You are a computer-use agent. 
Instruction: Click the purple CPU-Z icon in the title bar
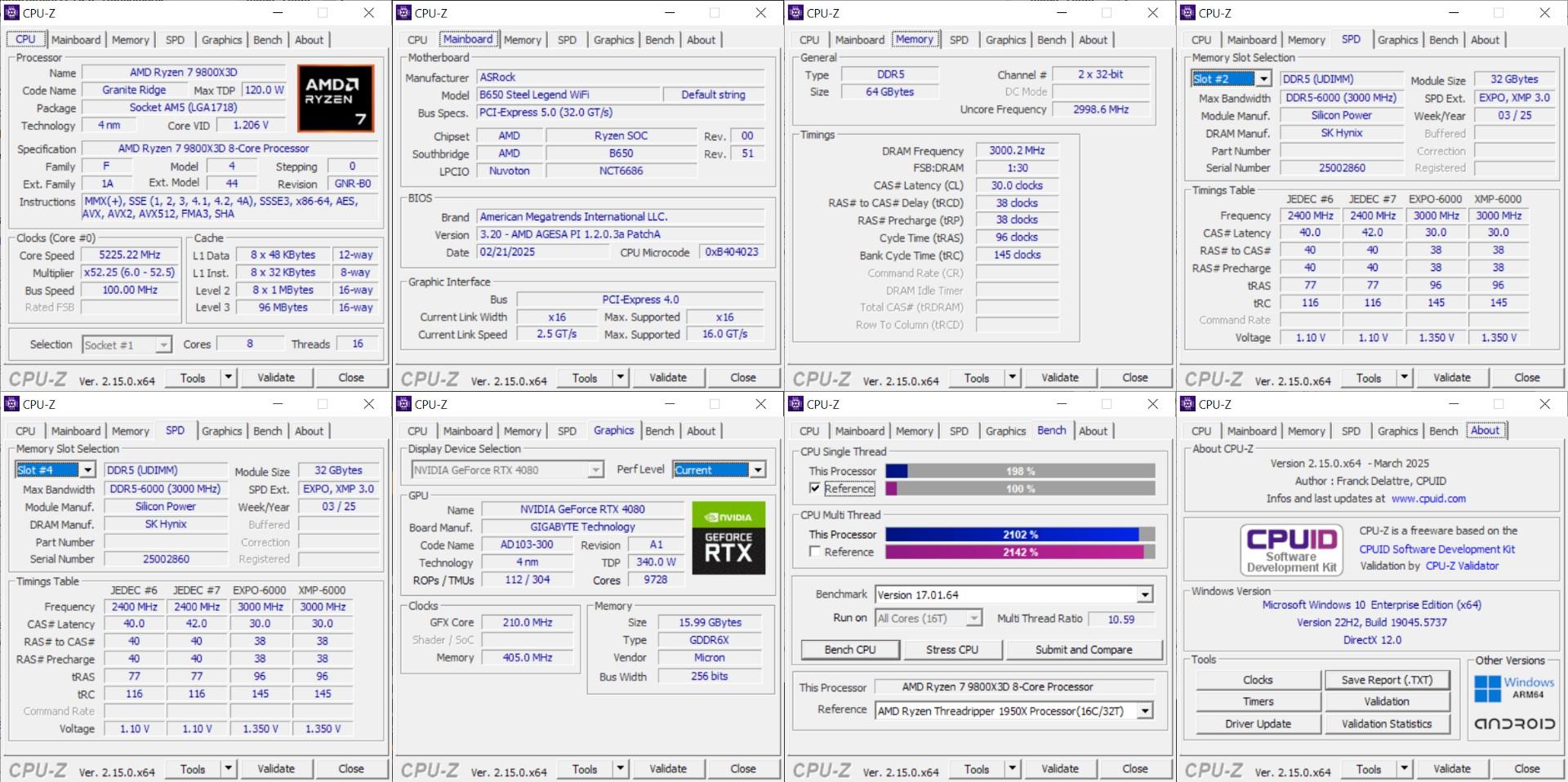12,13
